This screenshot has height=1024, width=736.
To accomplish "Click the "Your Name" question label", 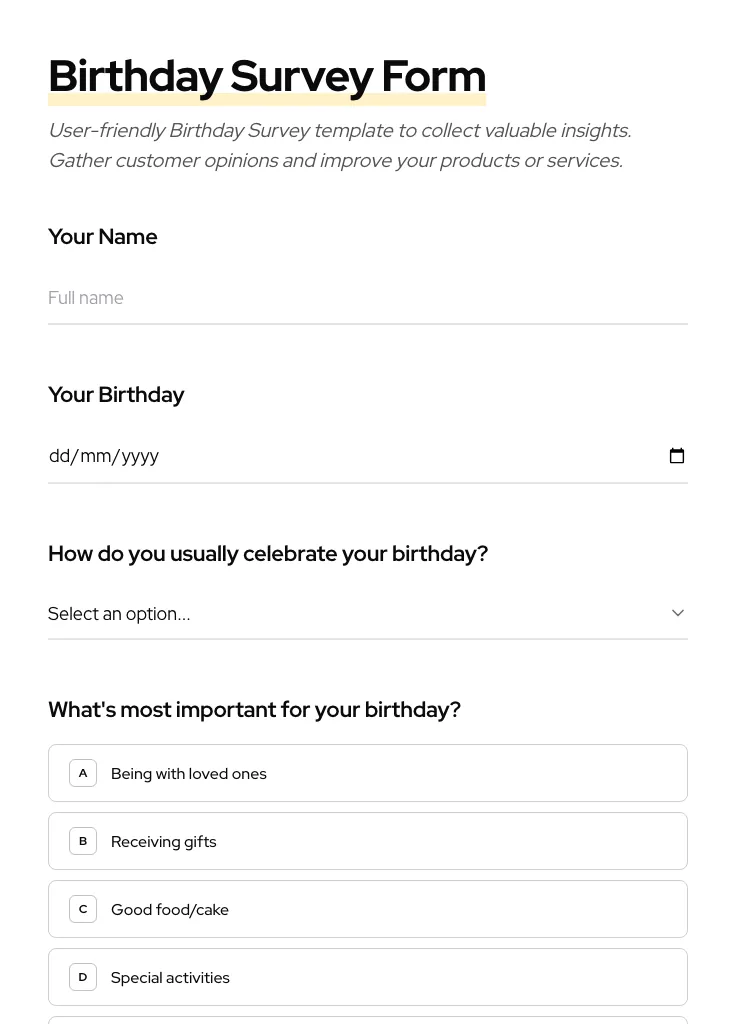I will [102, 236].
